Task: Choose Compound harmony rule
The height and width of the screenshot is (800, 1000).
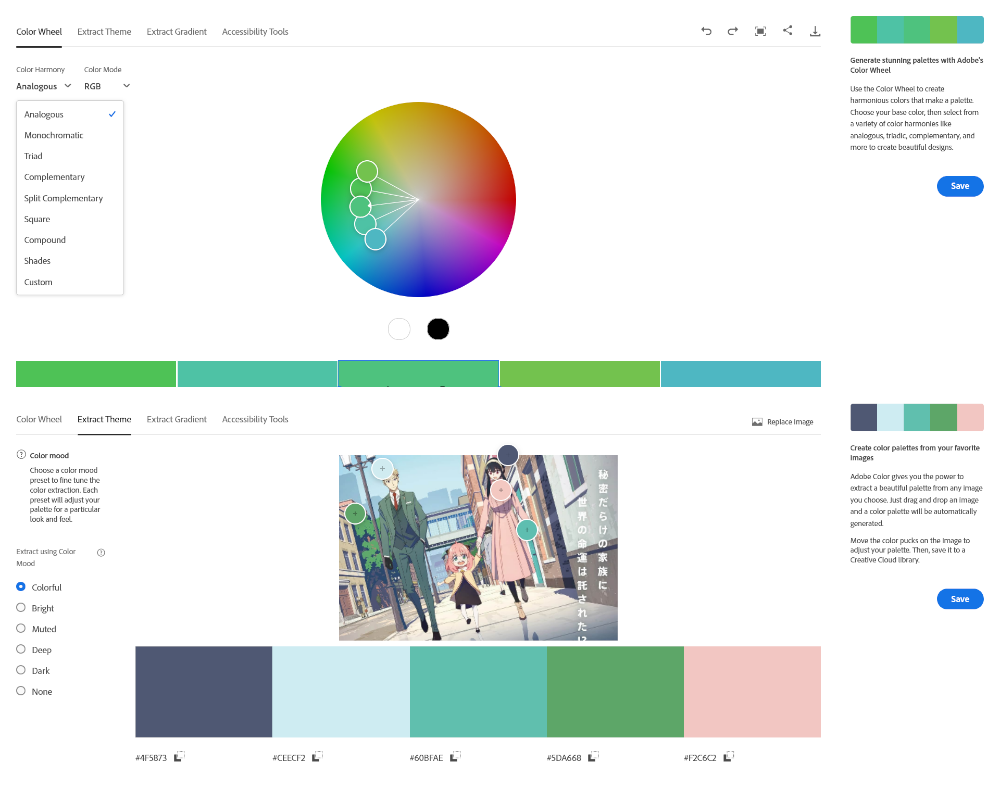Action: tap(70, 240)
